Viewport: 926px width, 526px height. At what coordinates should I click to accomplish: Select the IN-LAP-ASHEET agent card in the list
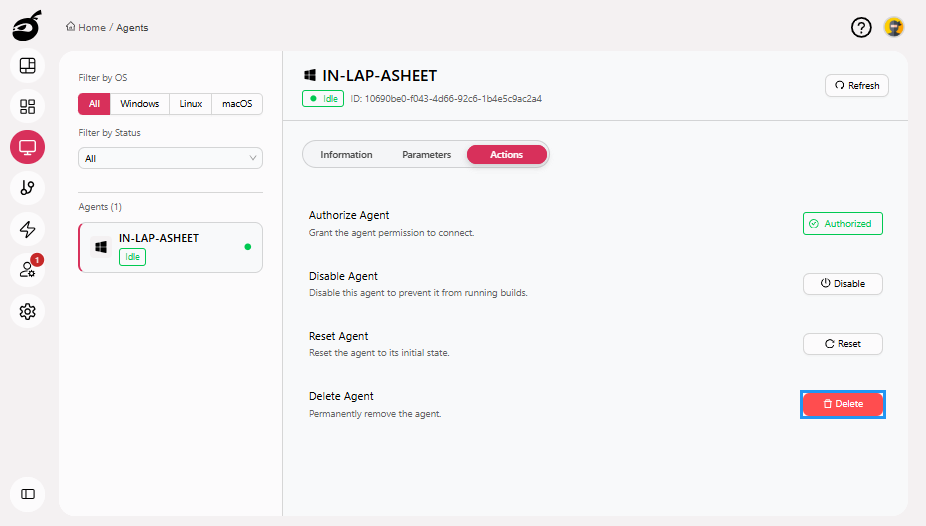click(x=170, y=247)
